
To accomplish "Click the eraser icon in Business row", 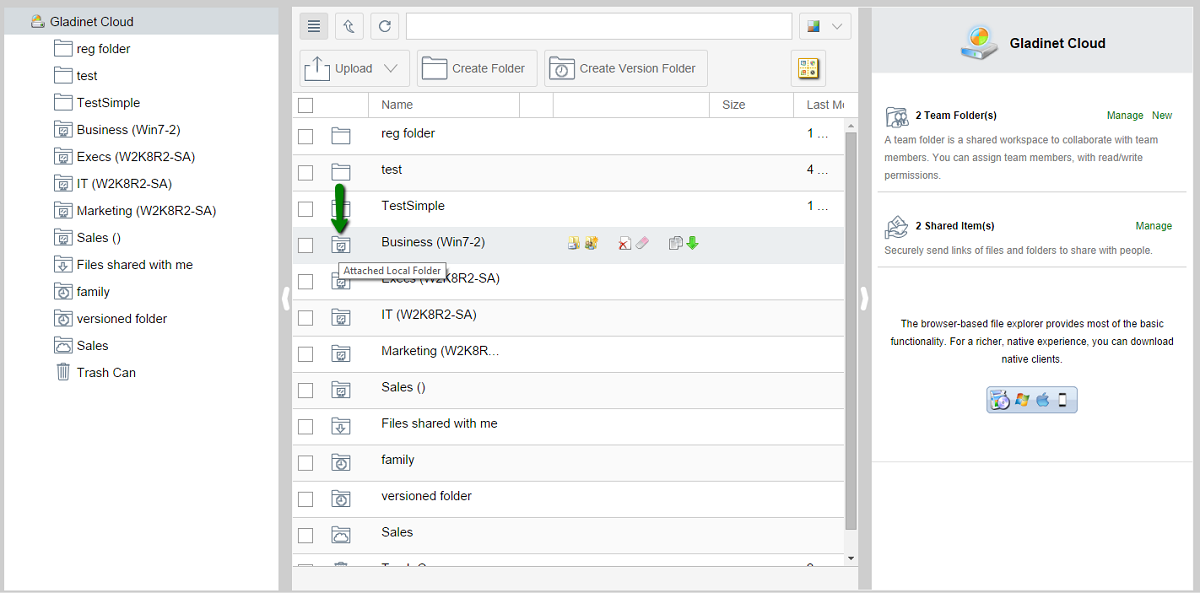I will point(642,243).
